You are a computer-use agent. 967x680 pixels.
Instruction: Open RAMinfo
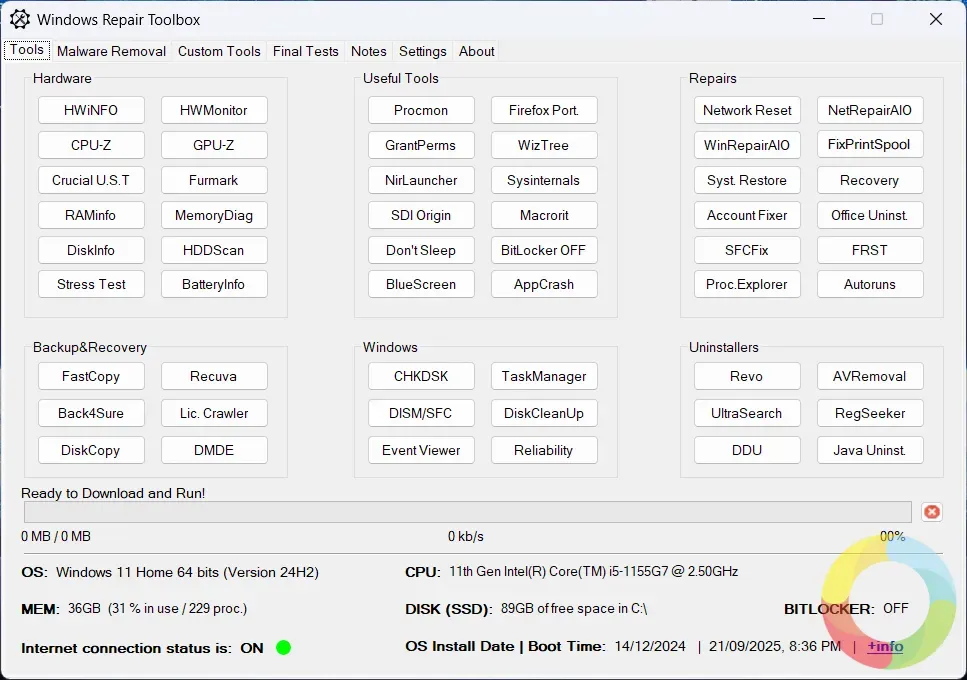(x=91, y=215)
